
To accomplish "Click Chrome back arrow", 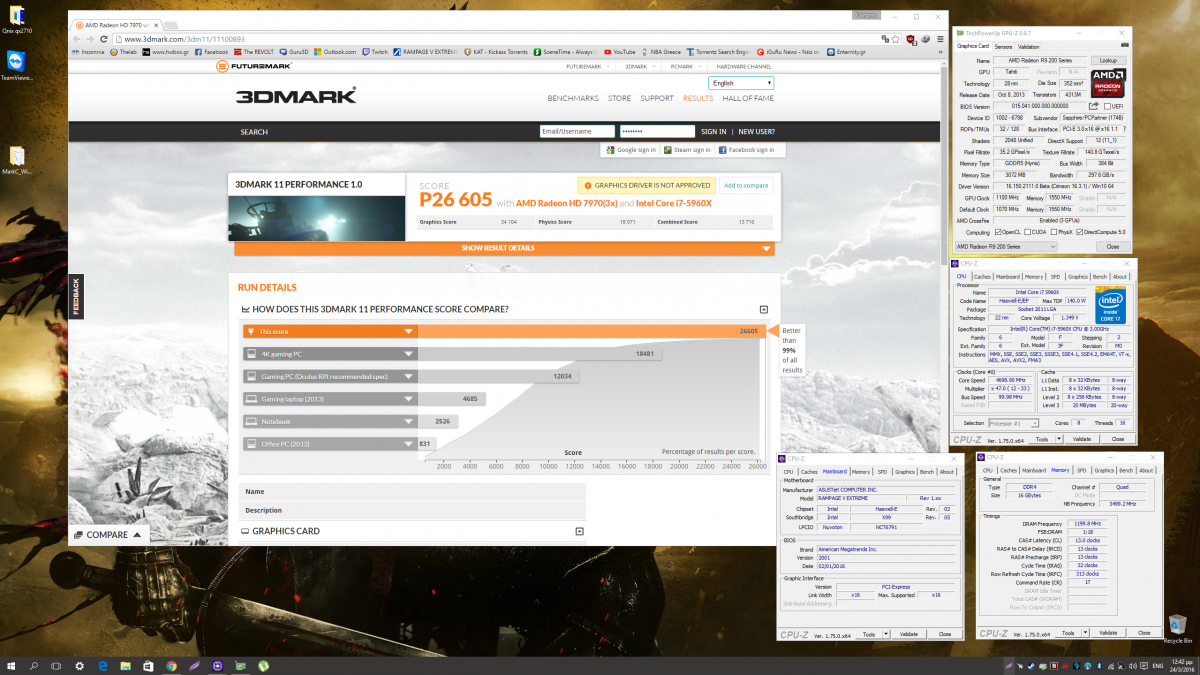I will 76,38.
